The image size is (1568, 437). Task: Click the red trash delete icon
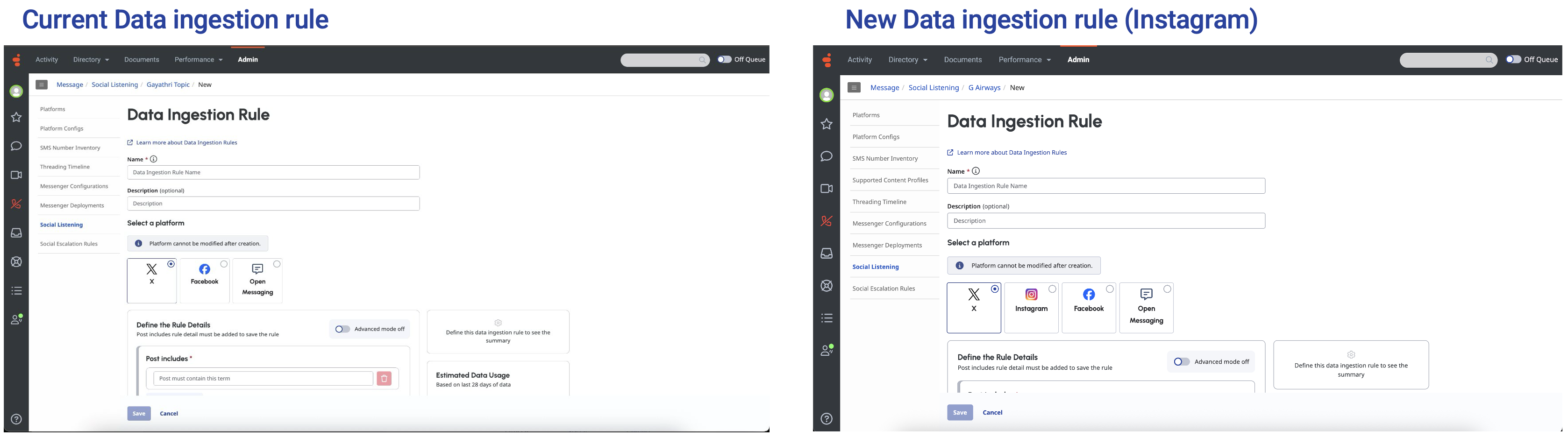pos(384,379)
